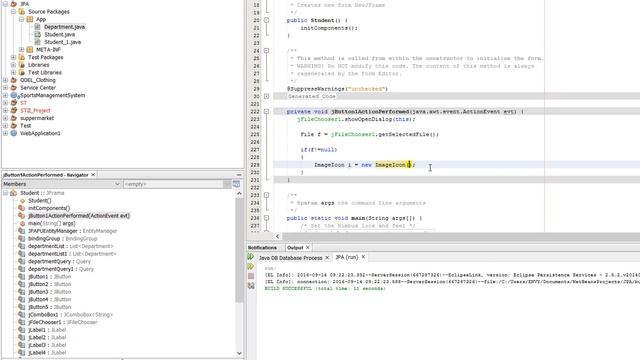Screen dimensions: 640x360
Task: Select jFileChooser1 field in Navigator
Action: click(62, 322)
